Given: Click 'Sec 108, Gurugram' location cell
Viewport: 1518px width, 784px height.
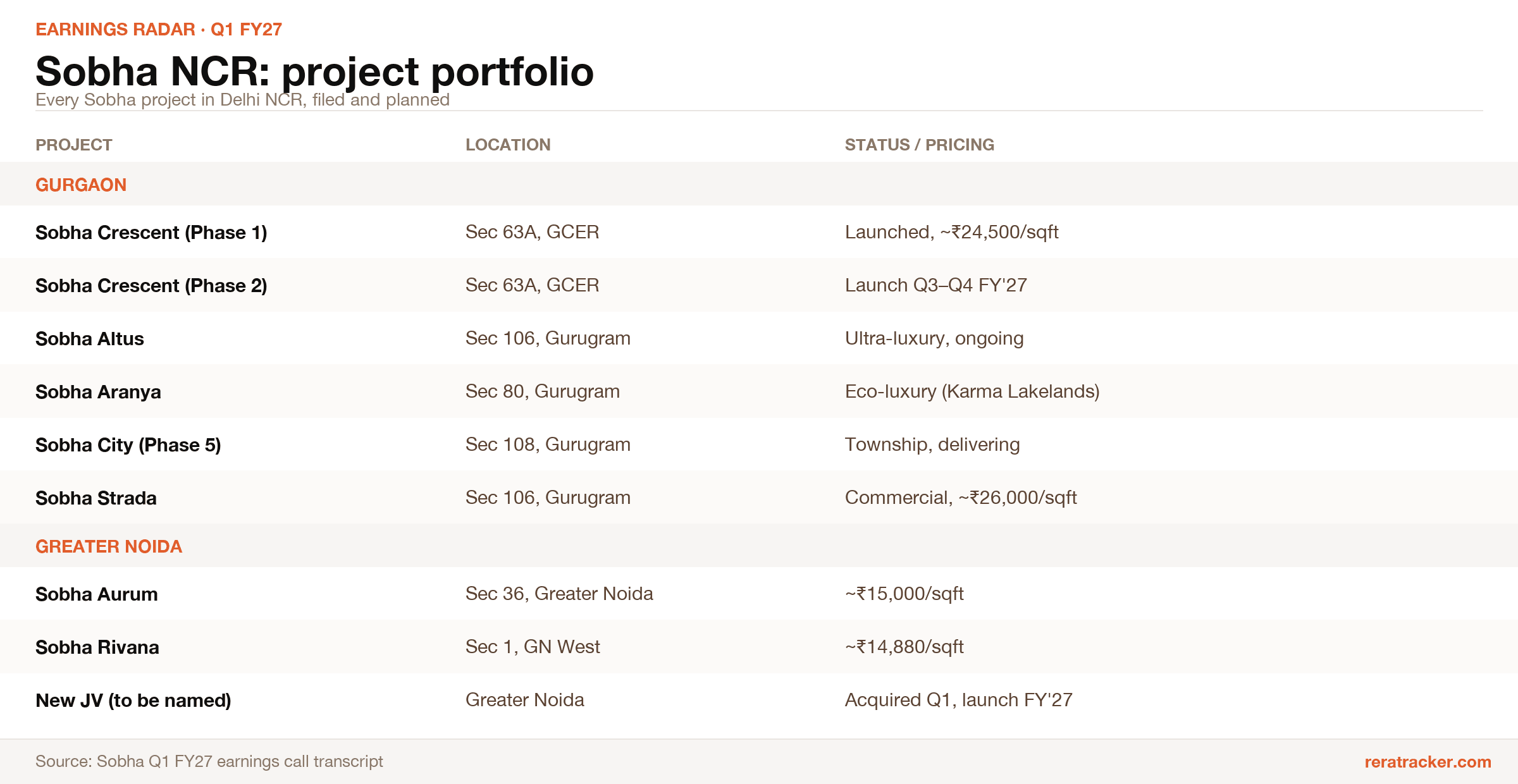Looking at the screenshot, I should pos(548,444).
